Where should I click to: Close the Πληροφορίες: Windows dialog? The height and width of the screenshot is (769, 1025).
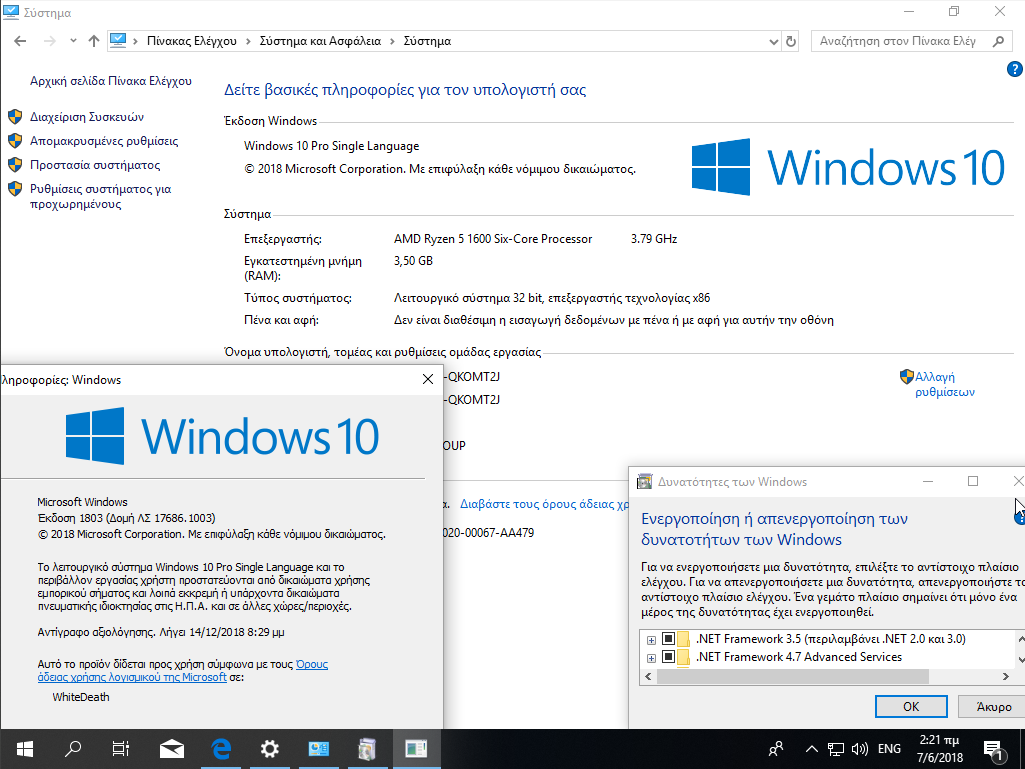428,379
